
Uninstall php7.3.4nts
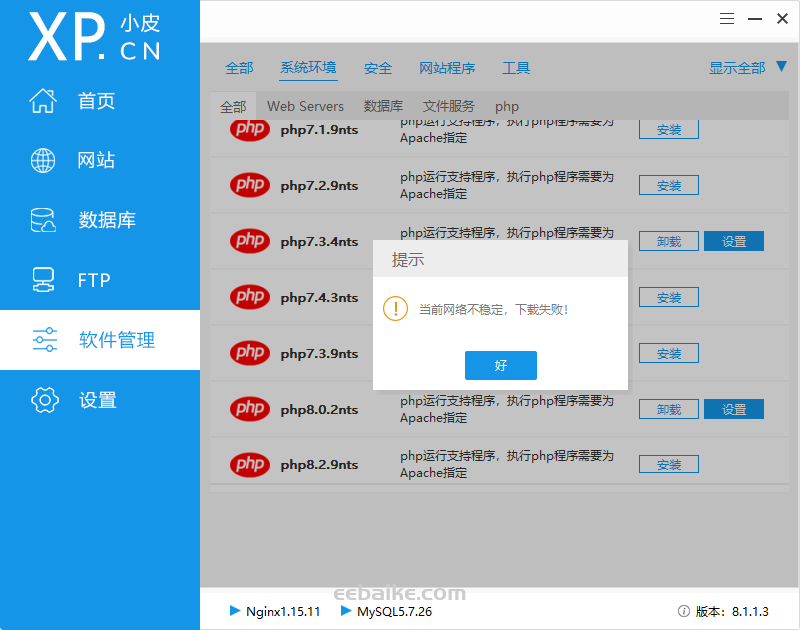pyautogui.click(x=669, y=241)
